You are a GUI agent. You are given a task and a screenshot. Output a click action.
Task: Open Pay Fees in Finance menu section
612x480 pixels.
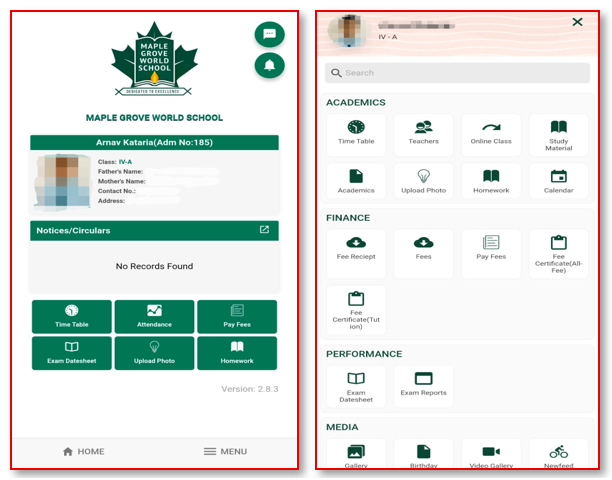coord(491,254)
